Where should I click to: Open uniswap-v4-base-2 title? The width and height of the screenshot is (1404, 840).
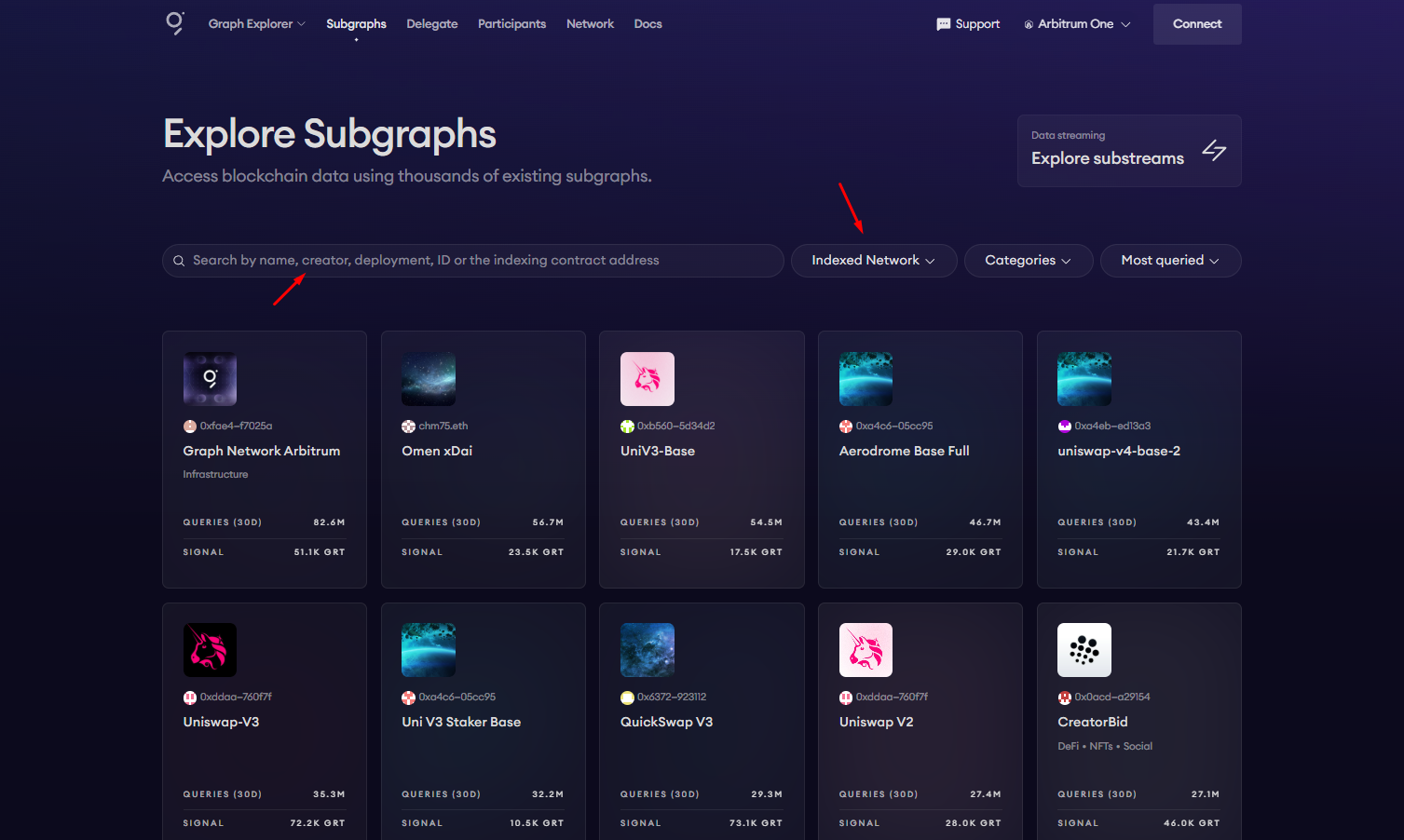[x=1119, y=451]
